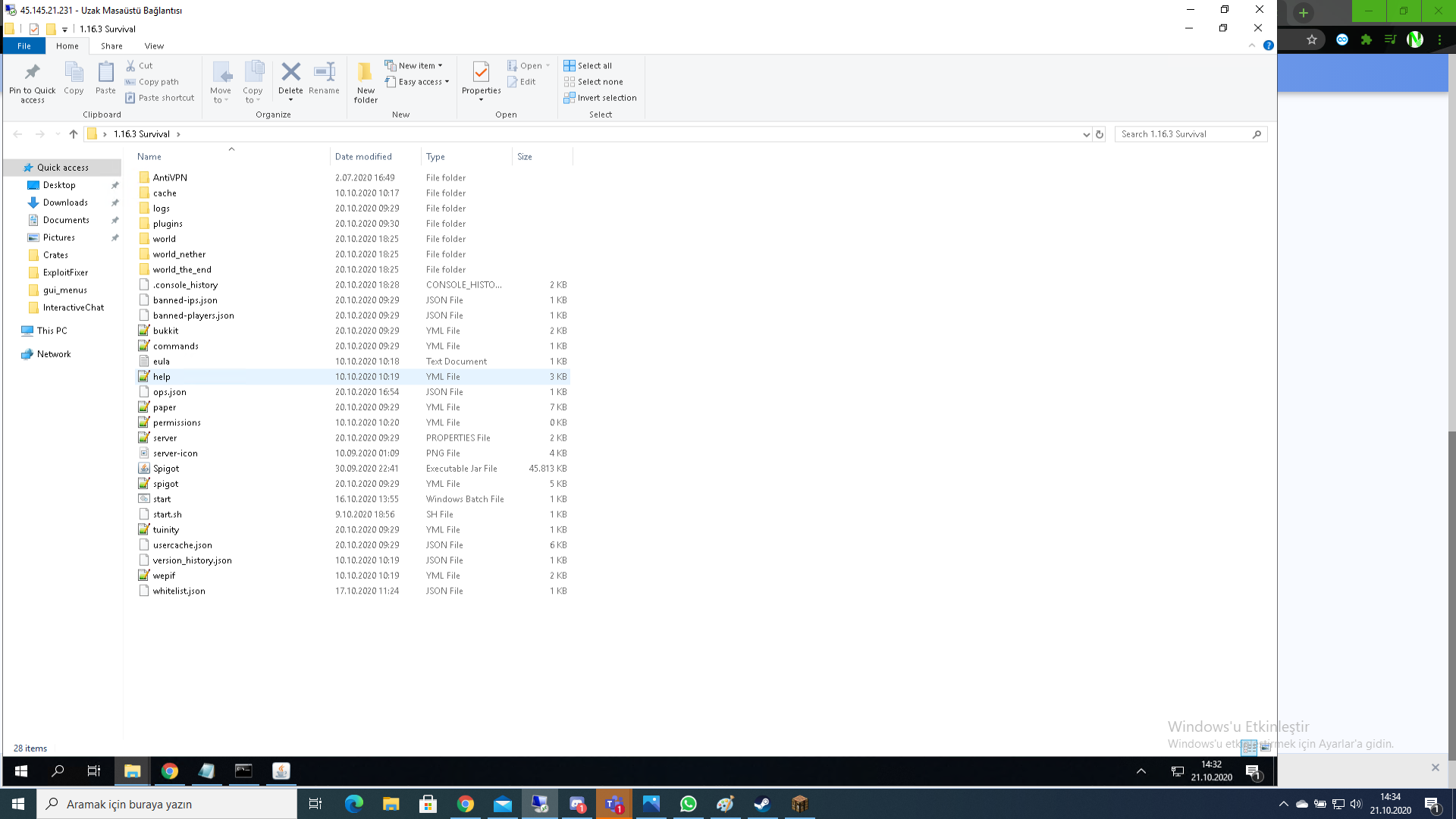This screenshot has width=1456, height=819.
Task: Click Select all
Action: click(588, 66)
